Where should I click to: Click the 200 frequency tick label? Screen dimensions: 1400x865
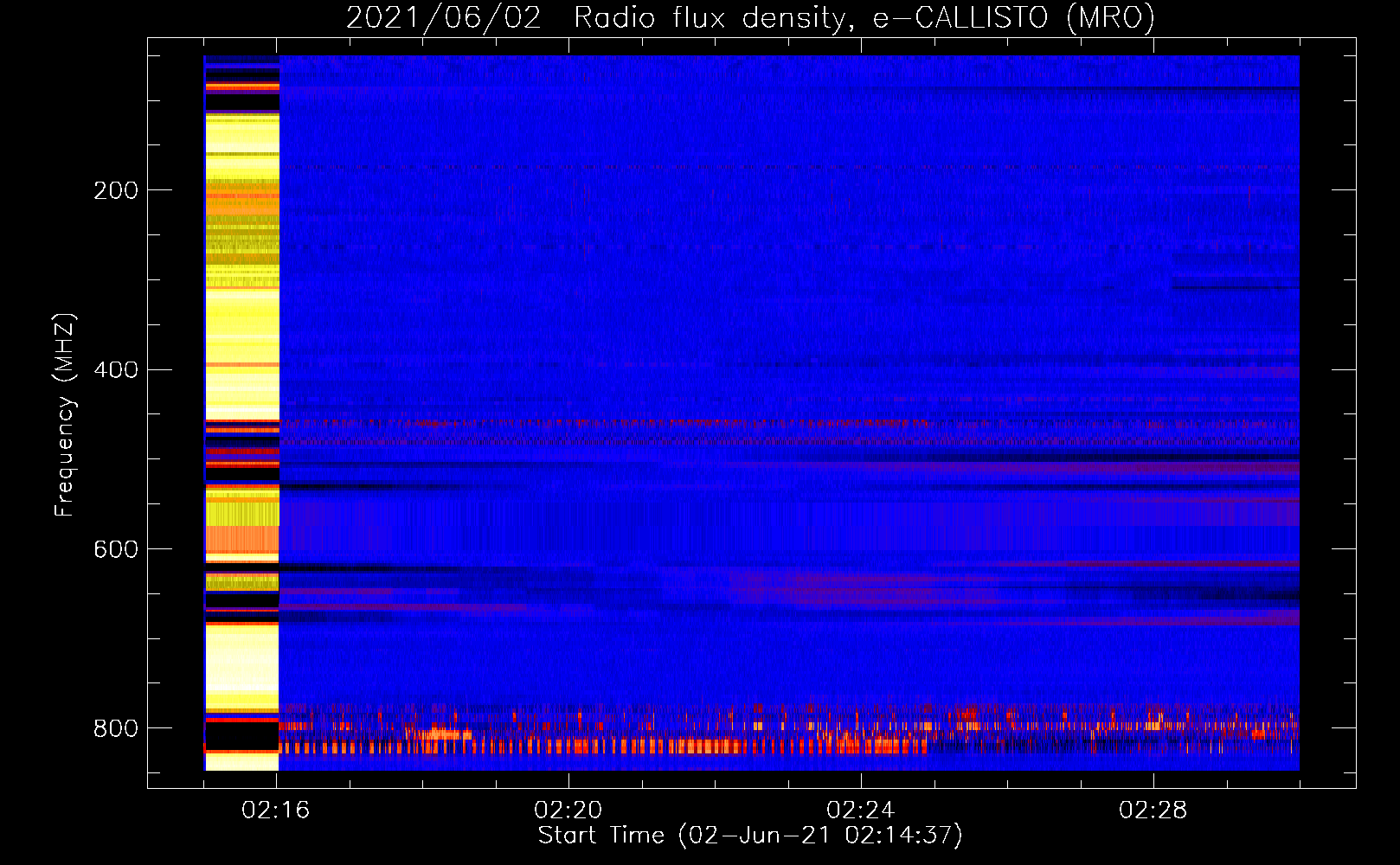(x=116, y=190)
